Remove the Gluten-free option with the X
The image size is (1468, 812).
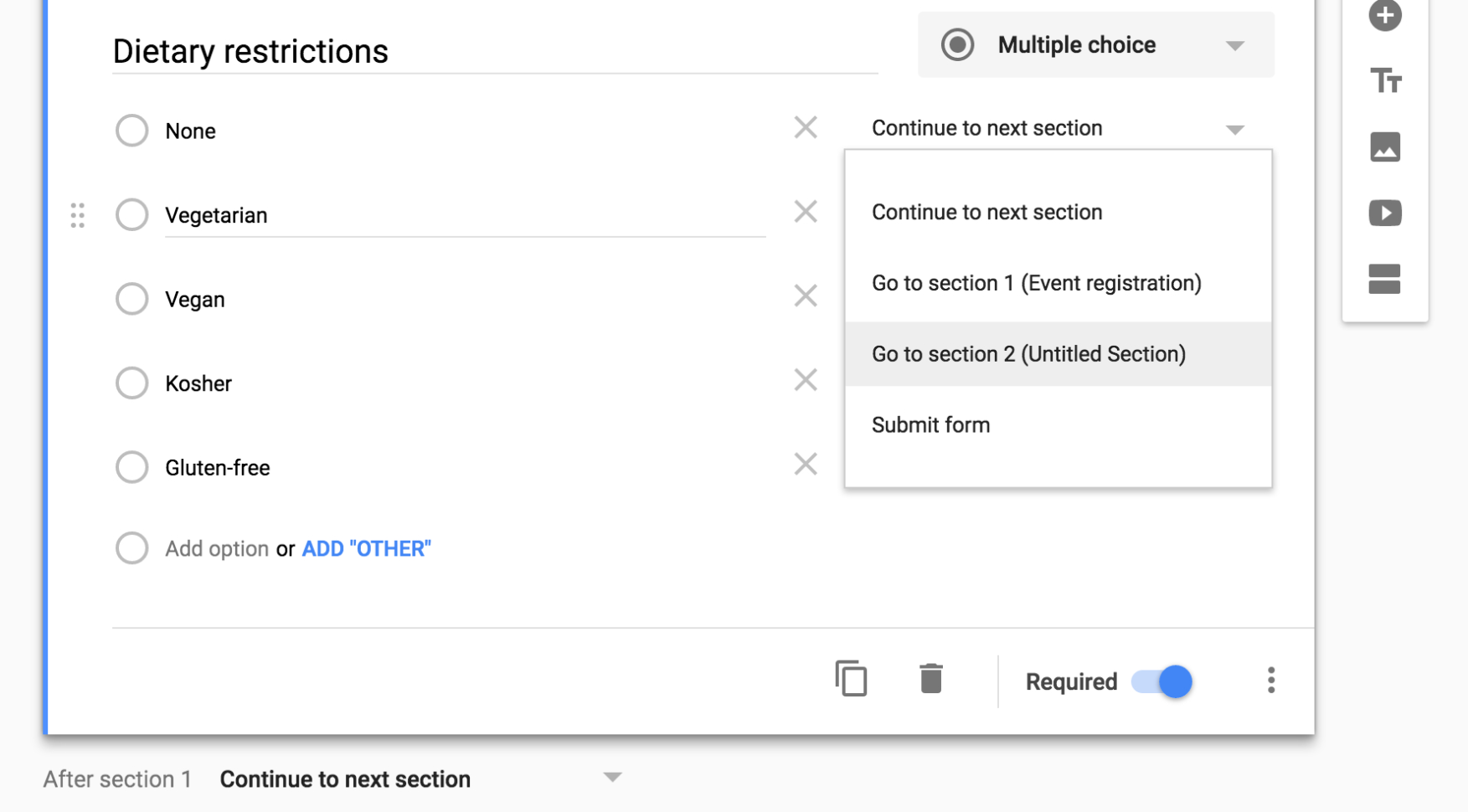click(804, 464)
